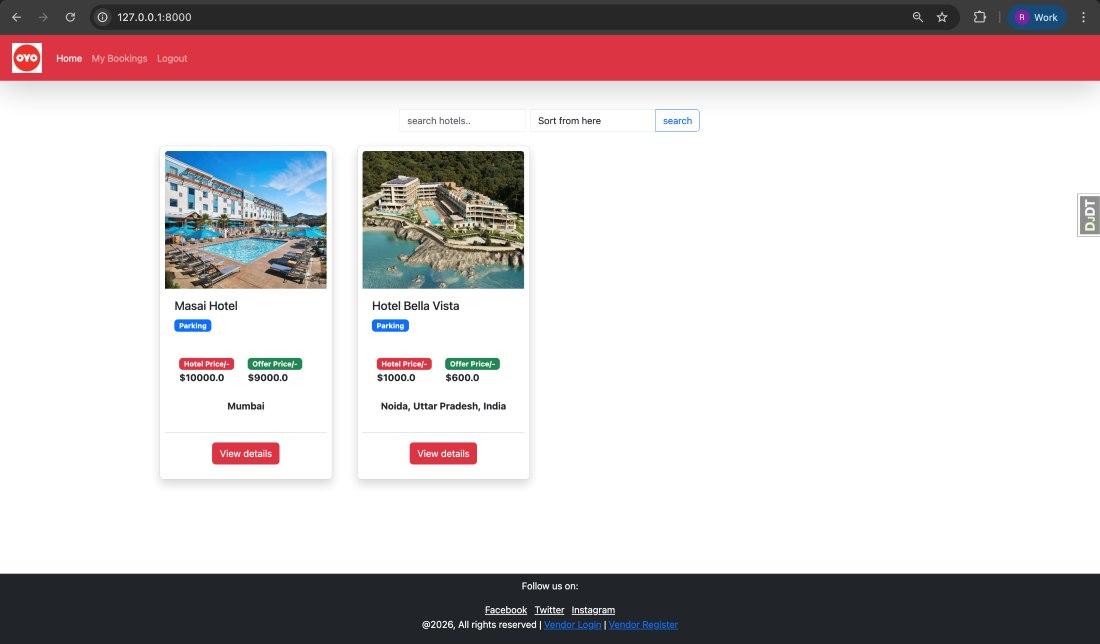The image size is (1100, 644).
Task: Reload the page using the refresh icon
Action: tap(70, 17)
